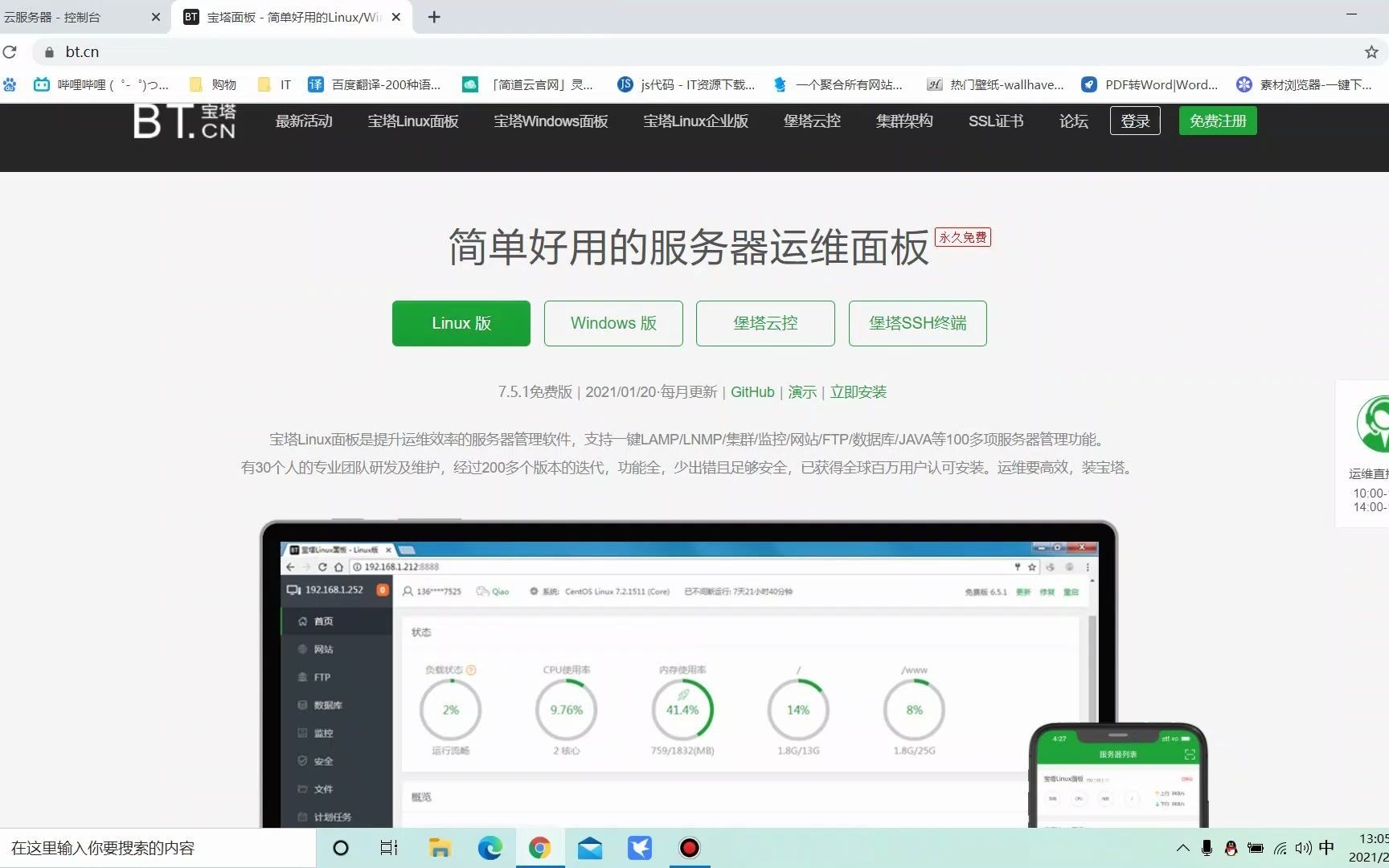Click the customer service headset icon
This screenshot has width=1389, height=868.
[1373, 424]
